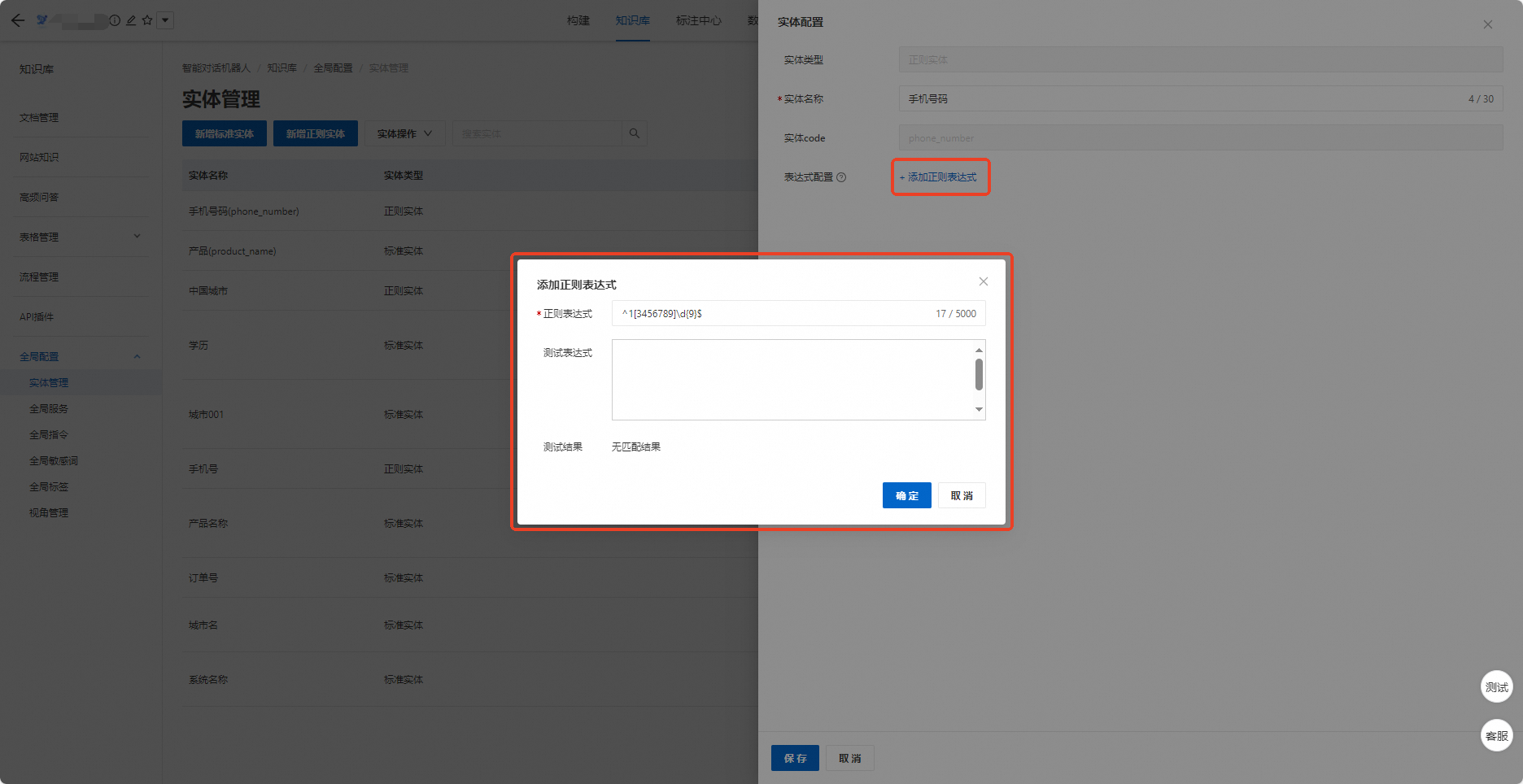The width and height of the screenshot is (1523, 784).
Task: Switch to the 构建 tab
Action: click(x=578, y=20)
